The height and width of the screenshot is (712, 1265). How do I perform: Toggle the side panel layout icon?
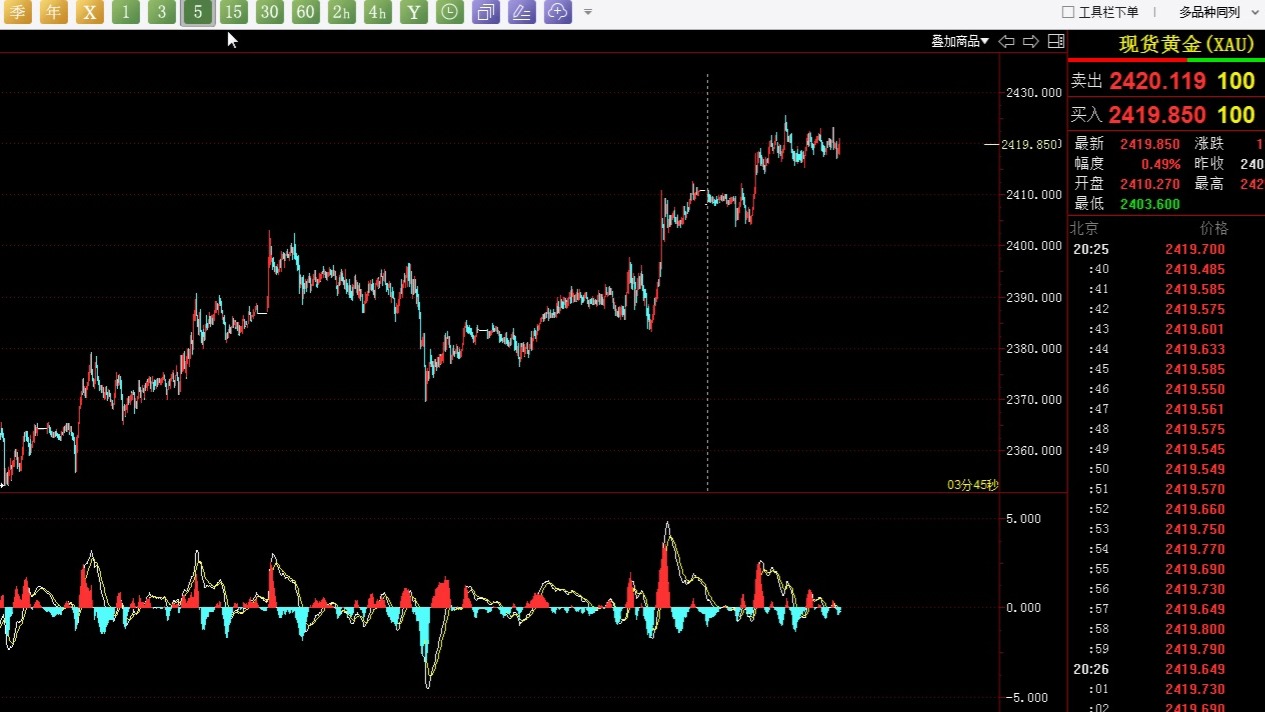[1055, 41]
